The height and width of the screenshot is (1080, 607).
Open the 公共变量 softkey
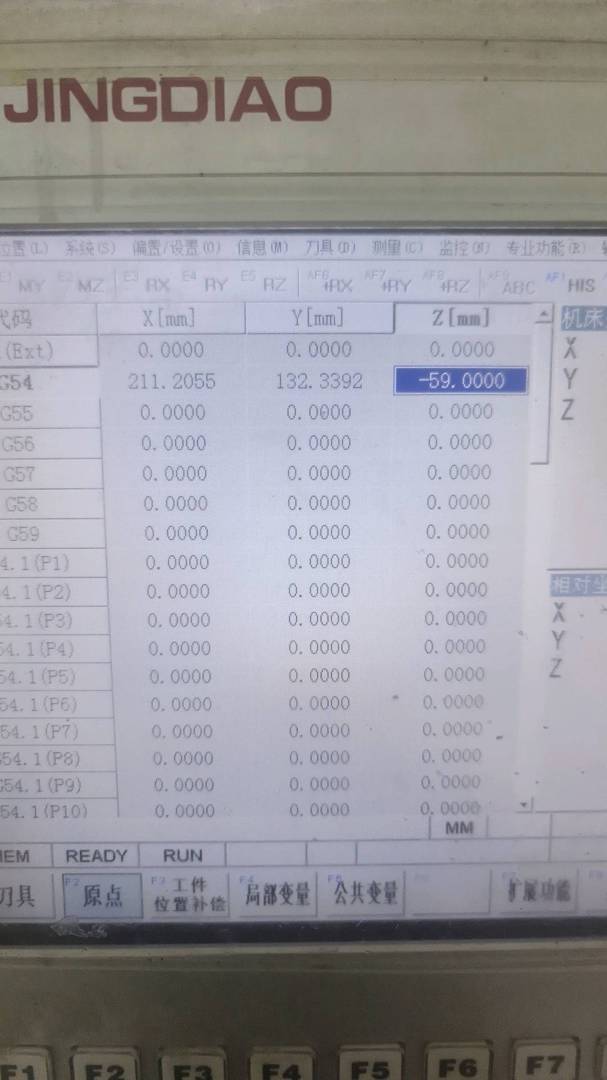click(x=364, y=893)
